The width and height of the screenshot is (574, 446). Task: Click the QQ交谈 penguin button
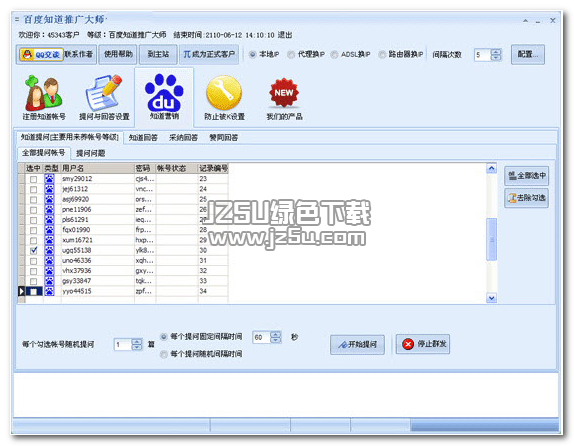click(x=41, y=55)
